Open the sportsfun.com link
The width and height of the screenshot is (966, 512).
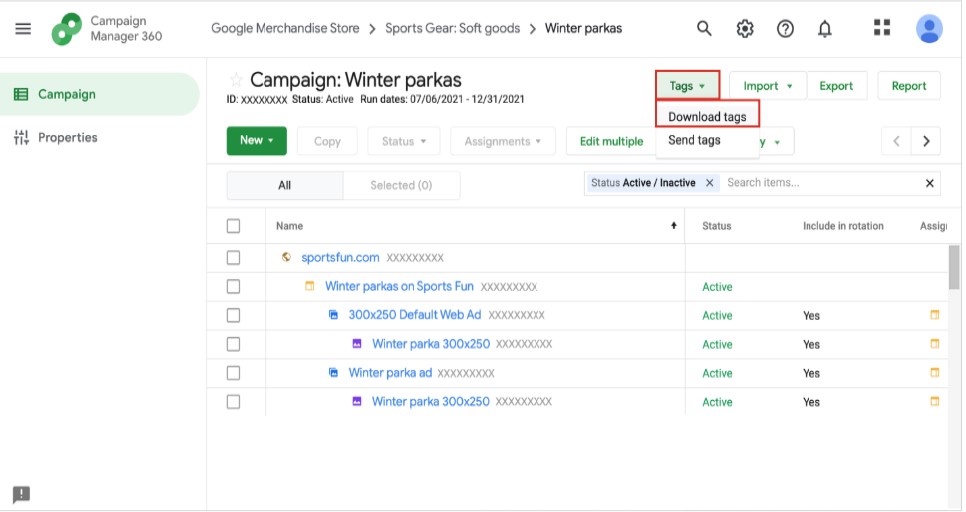tap(340, 258)
